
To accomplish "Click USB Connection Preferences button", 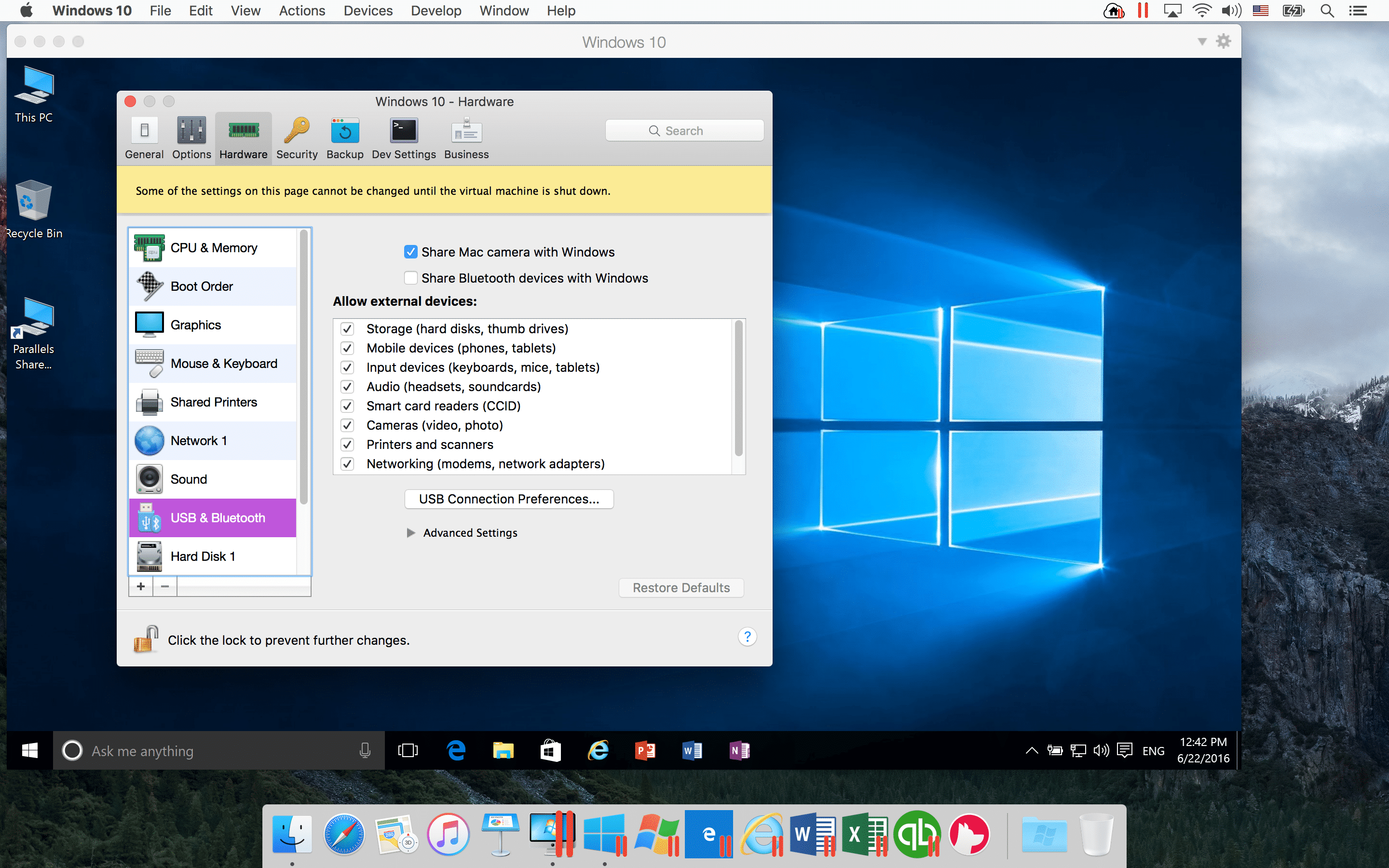I will click(x=508, y=499).
